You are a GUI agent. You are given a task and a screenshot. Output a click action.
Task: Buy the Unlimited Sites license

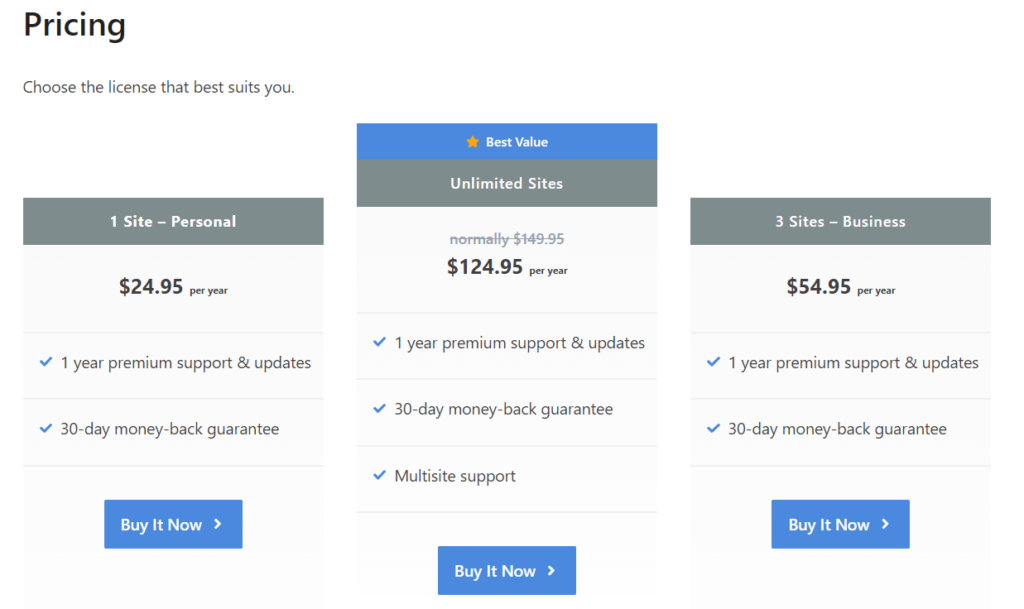tap(507, 570)
